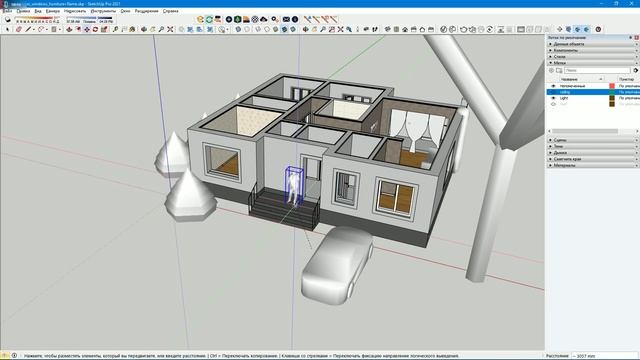The width and height of the screenshot is (640, 360).
Task: Expand the Сцены tray section
Action: click(x=593, y=140)
